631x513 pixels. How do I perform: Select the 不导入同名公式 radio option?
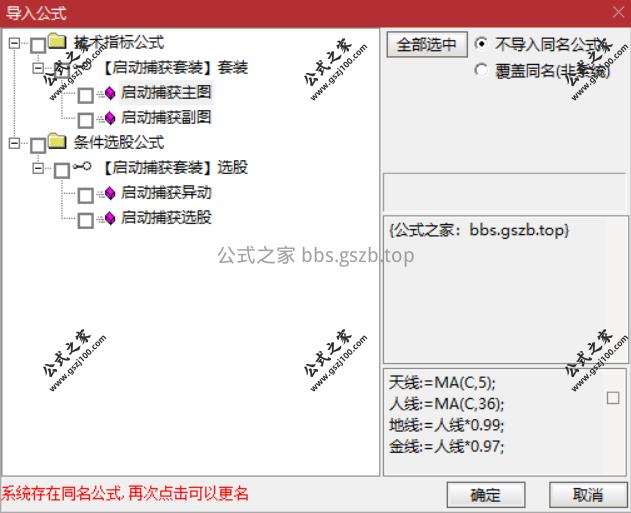tap(480, 43)
